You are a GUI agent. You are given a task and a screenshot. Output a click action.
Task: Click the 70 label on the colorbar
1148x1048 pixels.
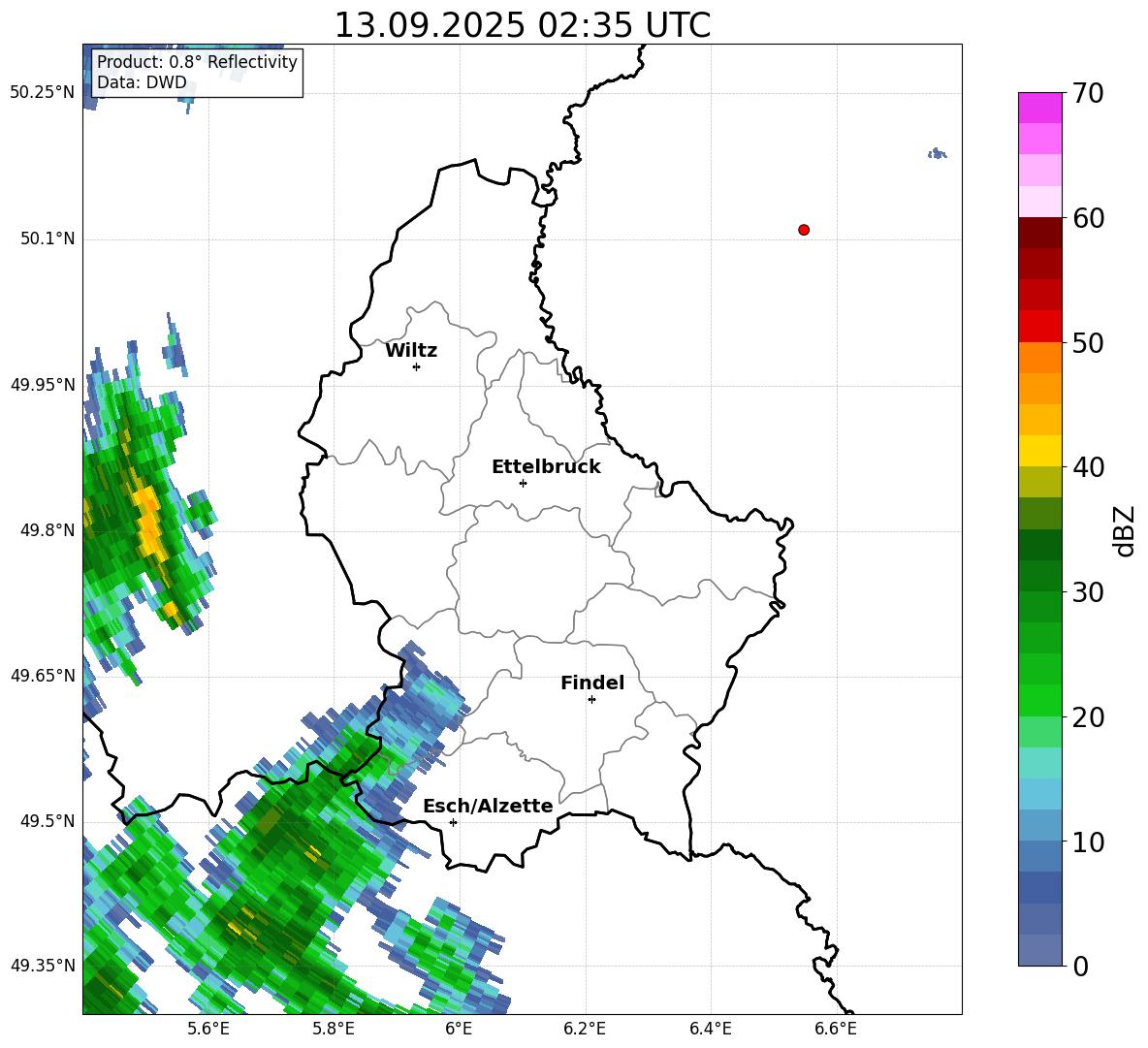tap(1088, 93)
